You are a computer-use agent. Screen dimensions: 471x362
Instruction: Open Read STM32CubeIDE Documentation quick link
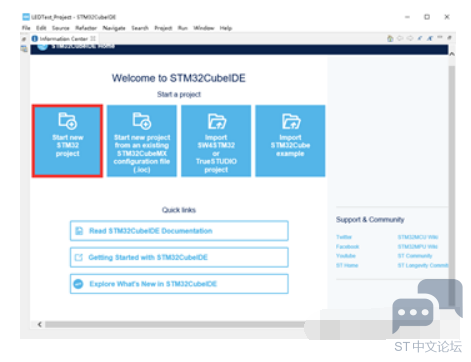179,231
